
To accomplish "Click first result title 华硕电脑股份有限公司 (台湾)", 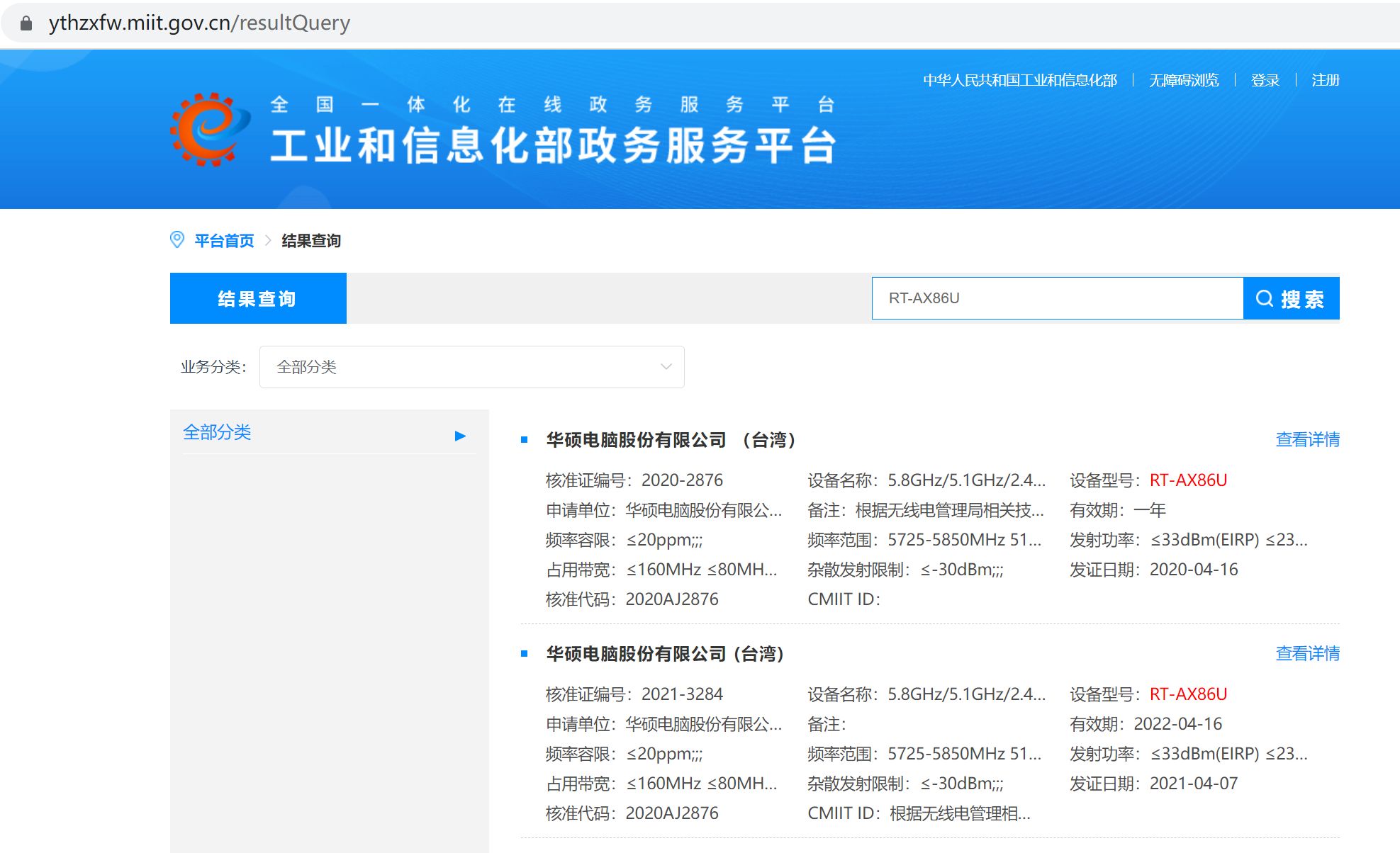I will pos(672,440).
